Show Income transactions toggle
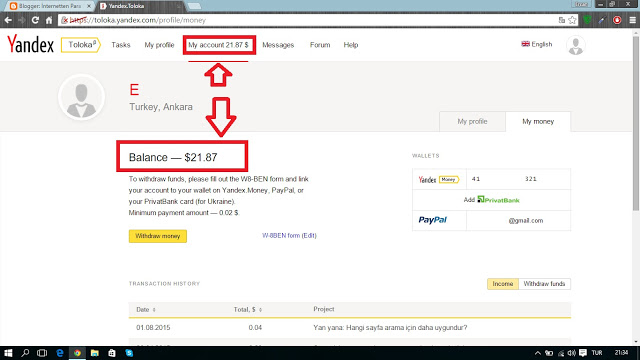Image resolution: width=640 pixels, height=360 pixels. [x=503, y=284]
